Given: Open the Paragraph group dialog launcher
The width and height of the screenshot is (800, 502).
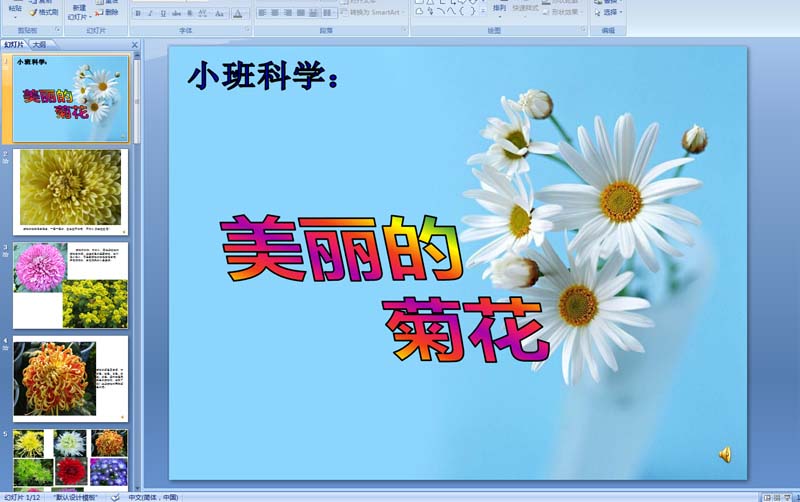Looking at the screenshot, I should point(404,30).
